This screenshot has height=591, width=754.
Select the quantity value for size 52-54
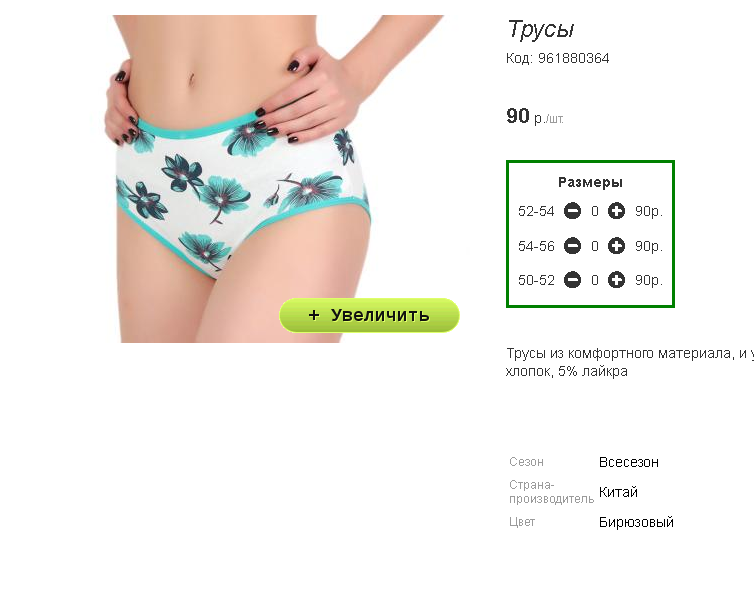[595, 211]
